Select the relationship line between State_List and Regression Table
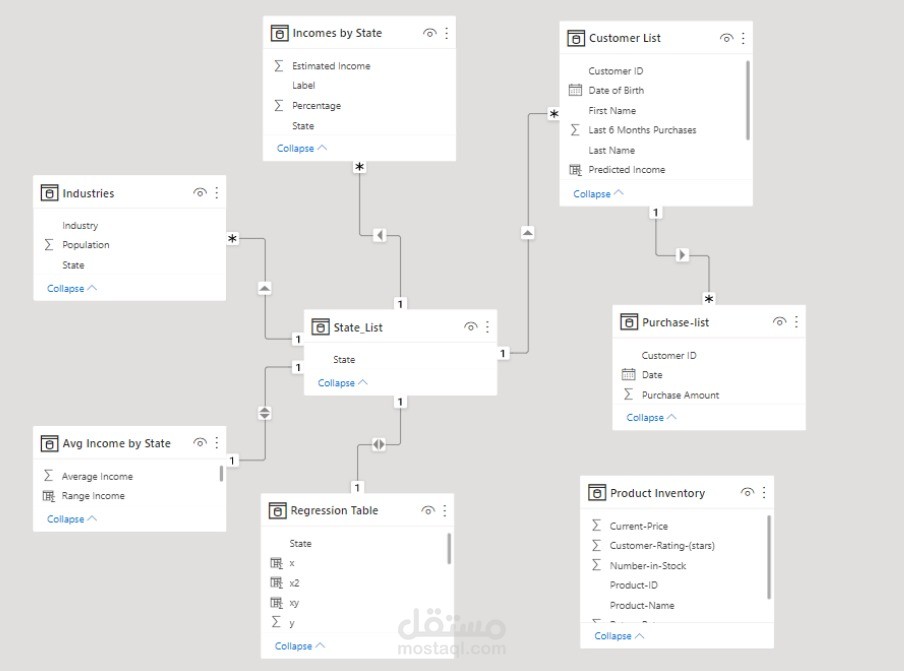The height and width of the screenshot is (671, 904). click(x=378, y=443)
